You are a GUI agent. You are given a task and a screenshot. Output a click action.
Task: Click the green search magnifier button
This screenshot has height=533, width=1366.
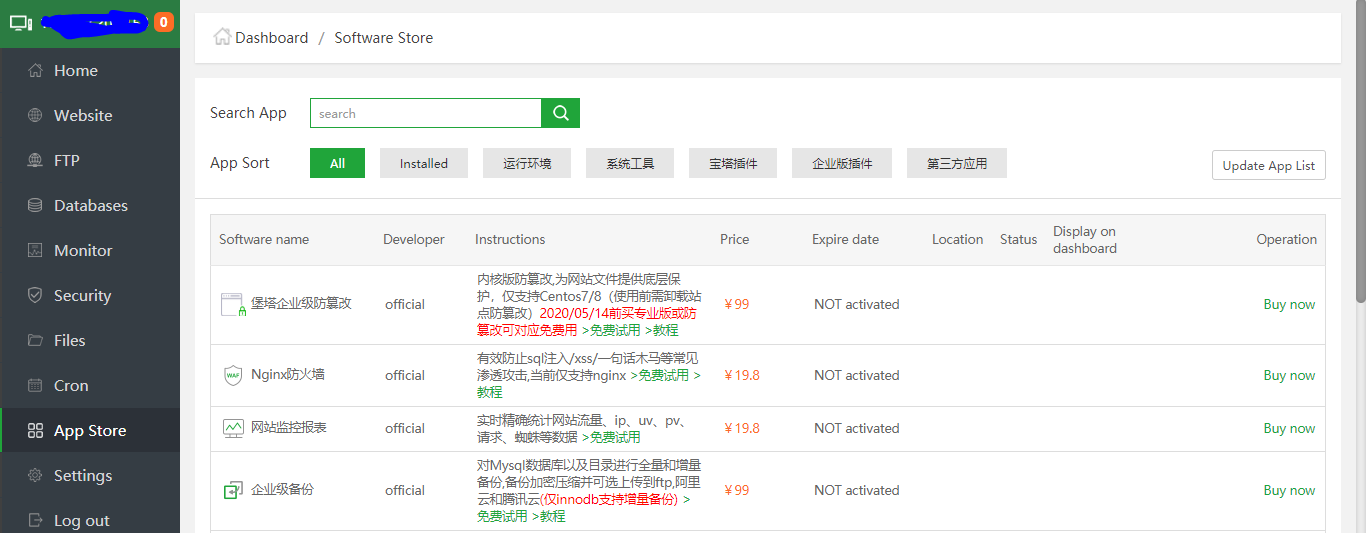(x=561, y=113)
